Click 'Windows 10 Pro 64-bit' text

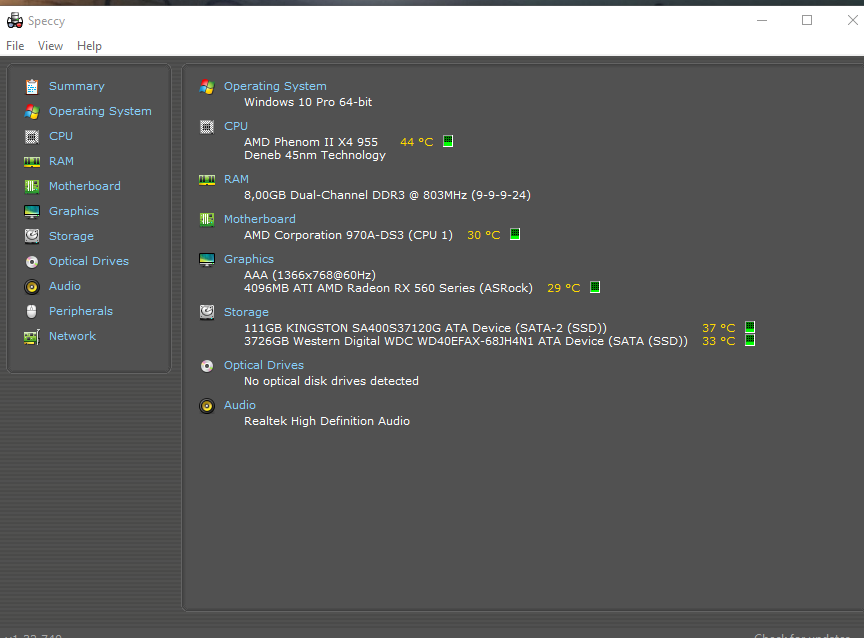point(308,102)
